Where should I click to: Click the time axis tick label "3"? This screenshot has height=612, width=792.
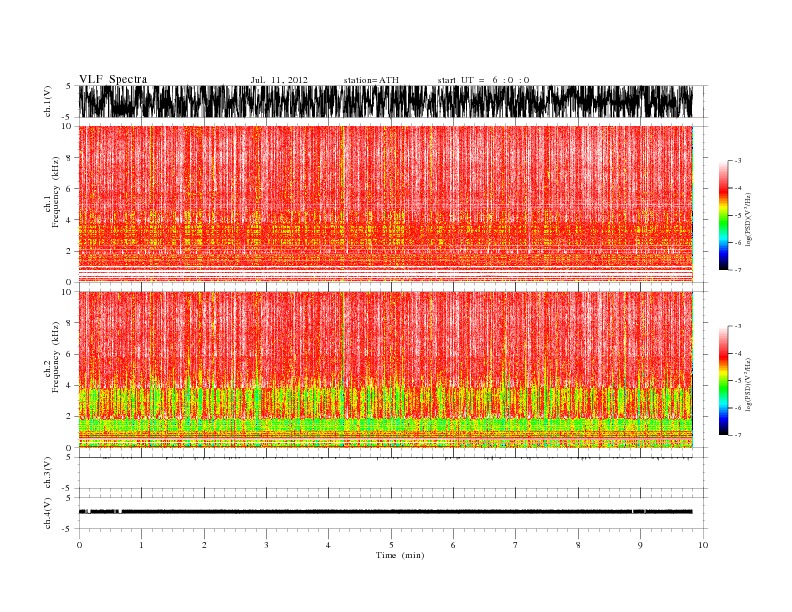(266, 545)
